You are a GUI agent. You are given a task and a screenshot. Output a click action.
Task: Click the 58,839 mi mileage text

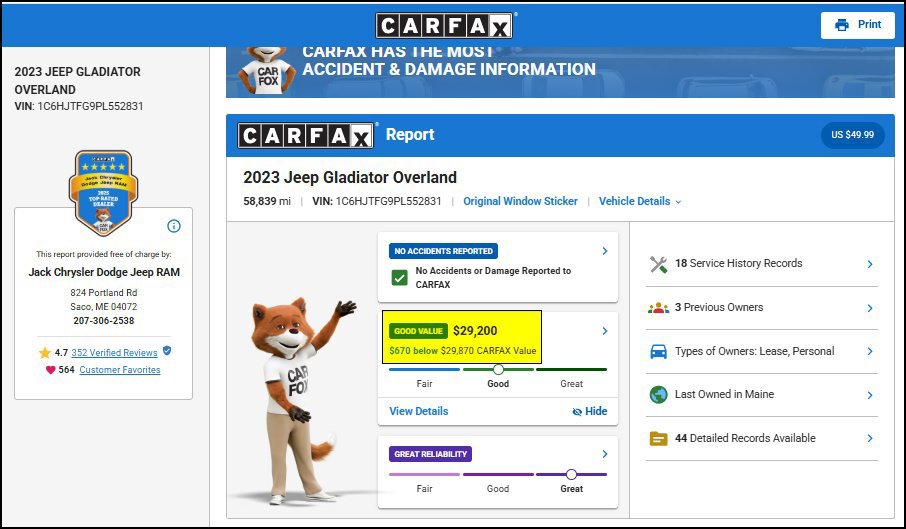click(x=267, y=201)
